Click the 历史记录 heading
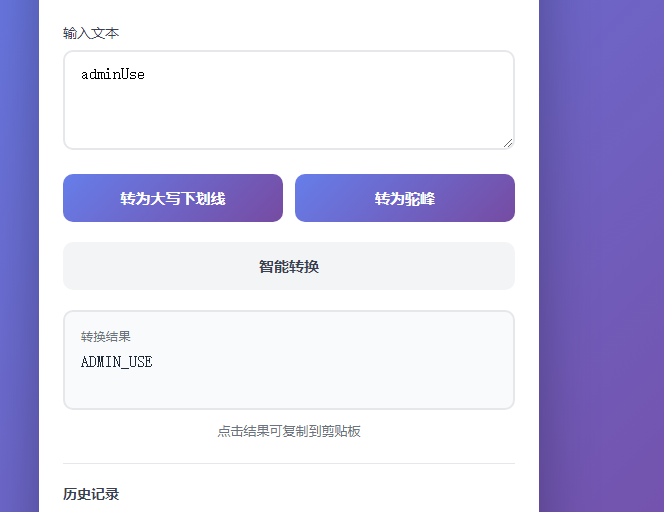 (91, 494)
